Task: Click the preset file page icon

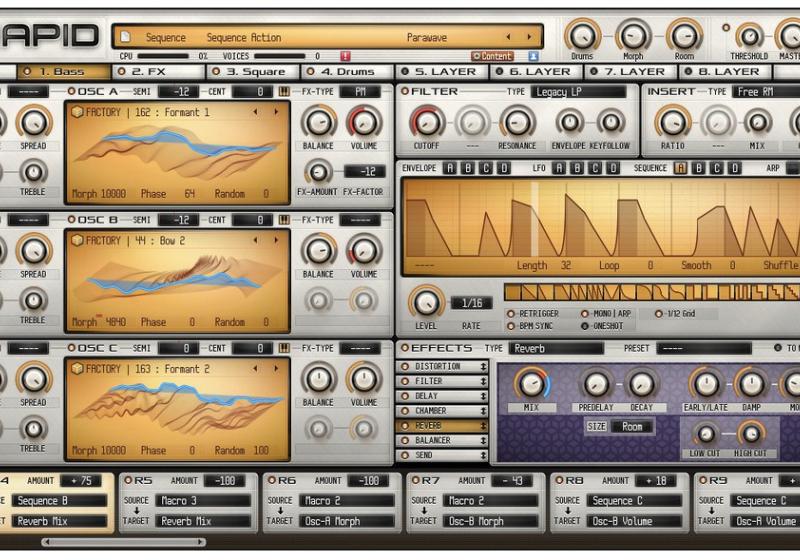Action: coord(125,38)
